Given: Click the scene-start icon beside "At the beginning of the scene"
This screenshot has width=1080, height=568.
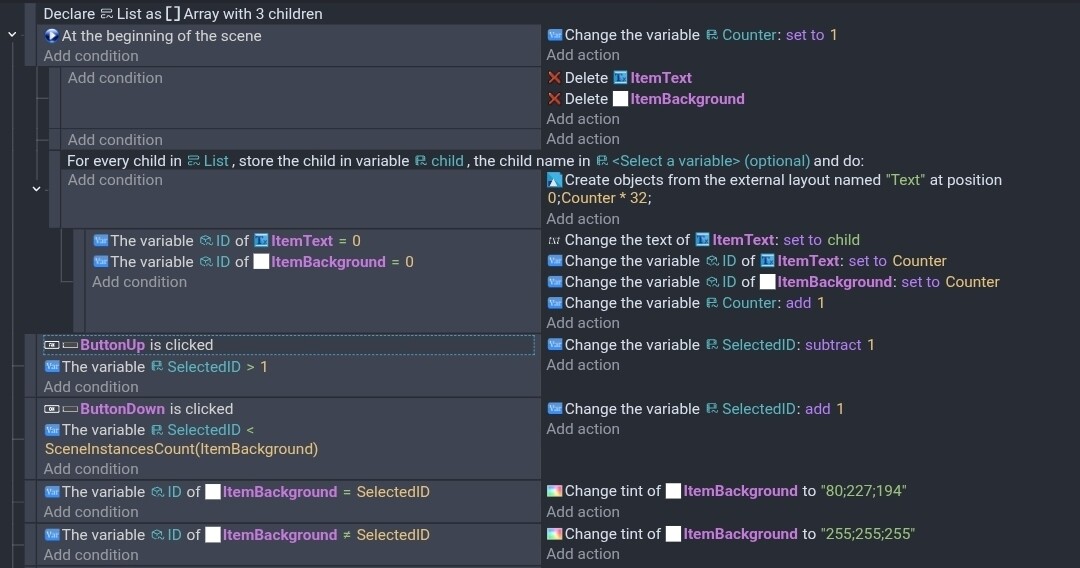Looking at the screenshot, I should (52, 36).
